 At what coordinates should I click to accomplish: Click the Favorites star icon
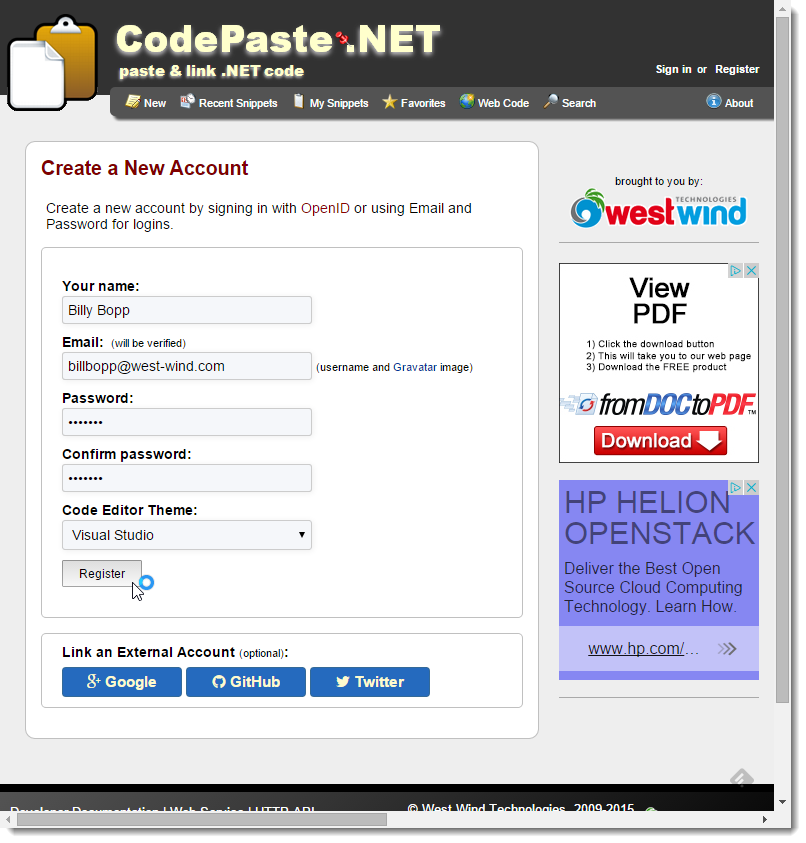pyautogui.click(x=390, y=102)
